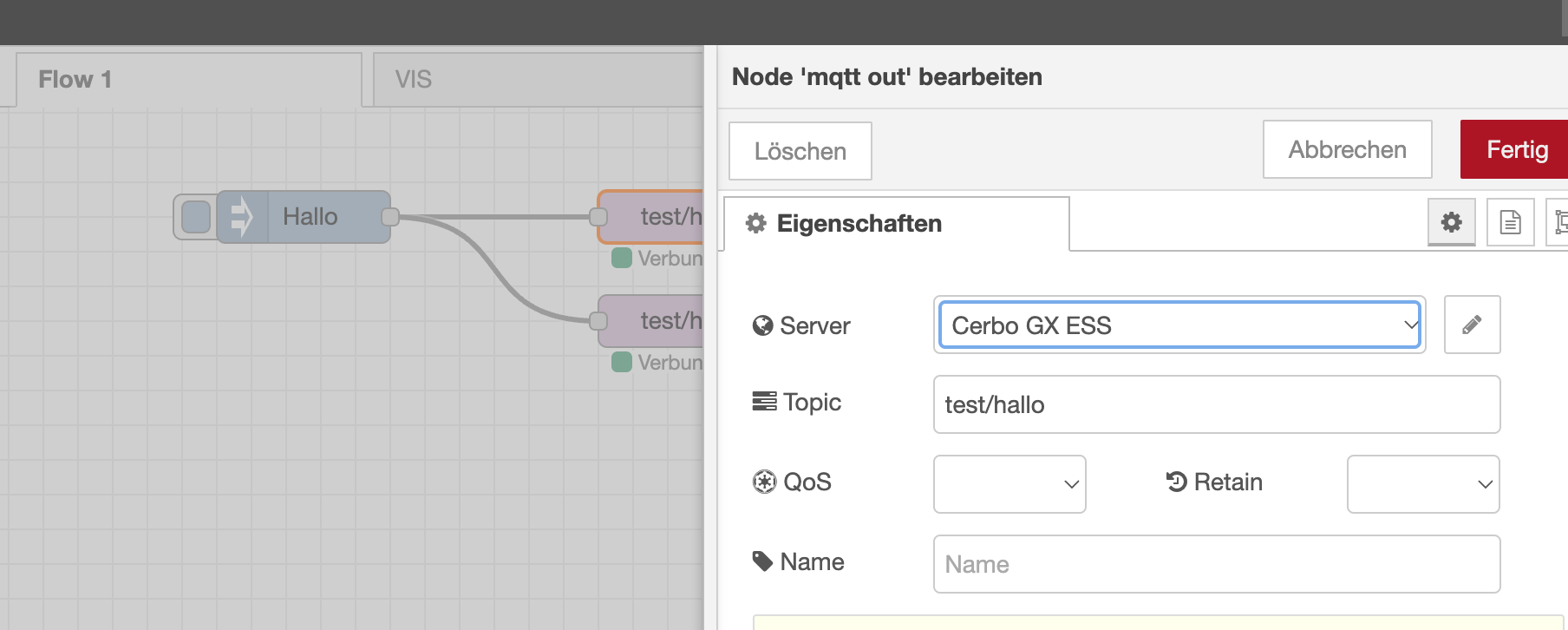Click the input port of the lower mqtt node
The image size is (1568, 630).
598,321
